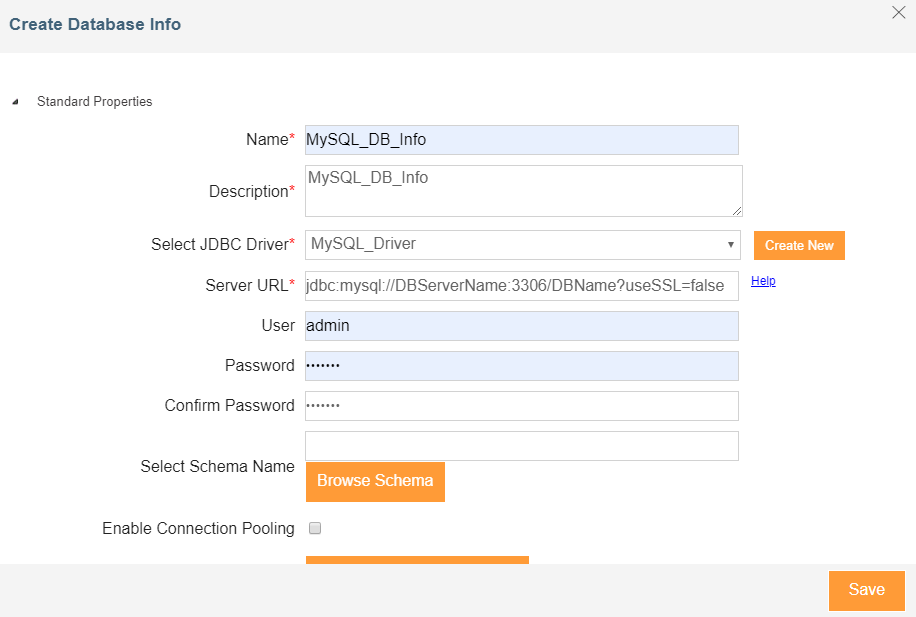Click inside the Description text area
The image size is (916, 617).
click(523, 191)
